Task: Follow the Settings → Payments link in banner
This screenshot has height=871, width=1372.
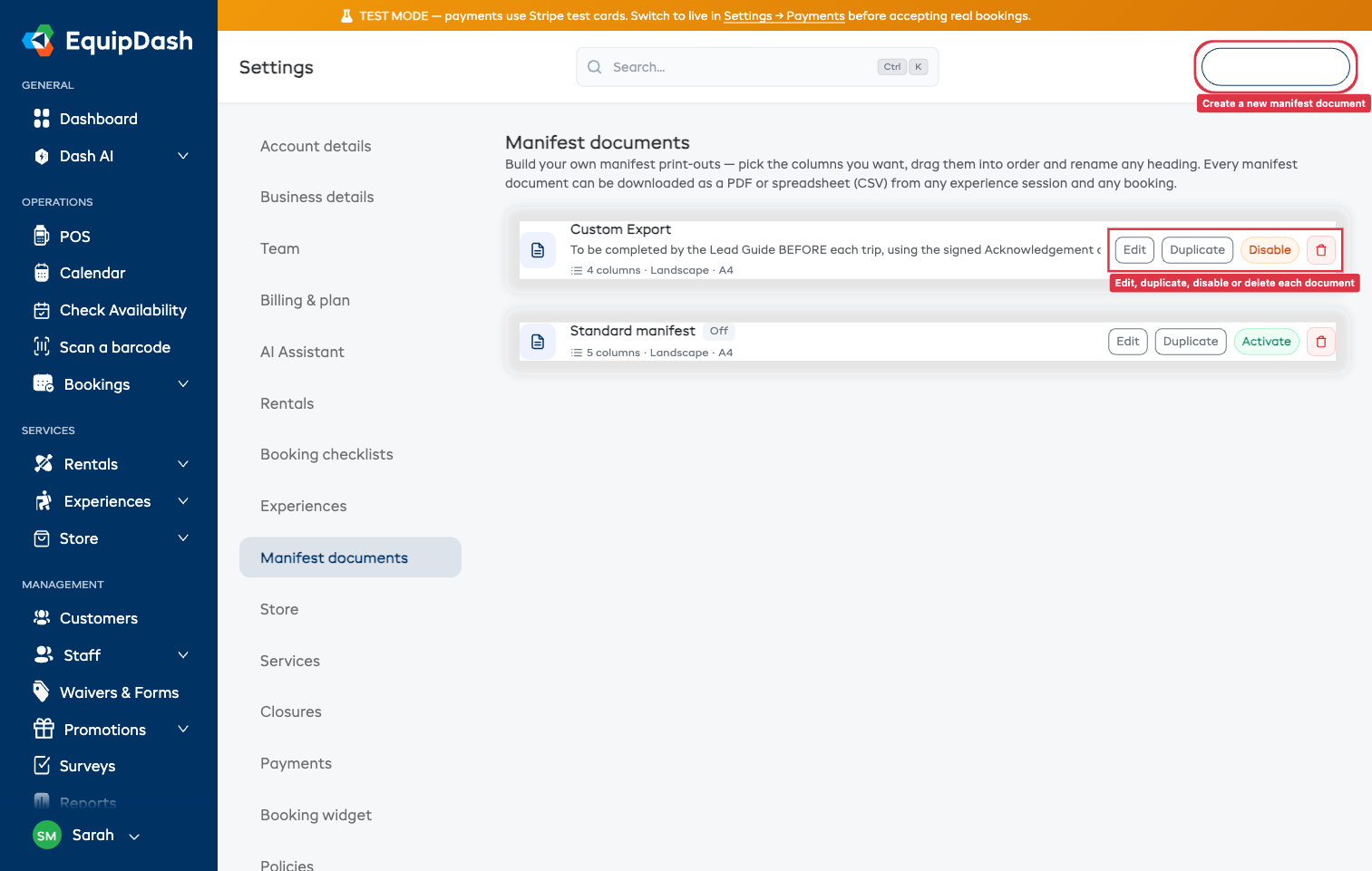Action: 784,16
